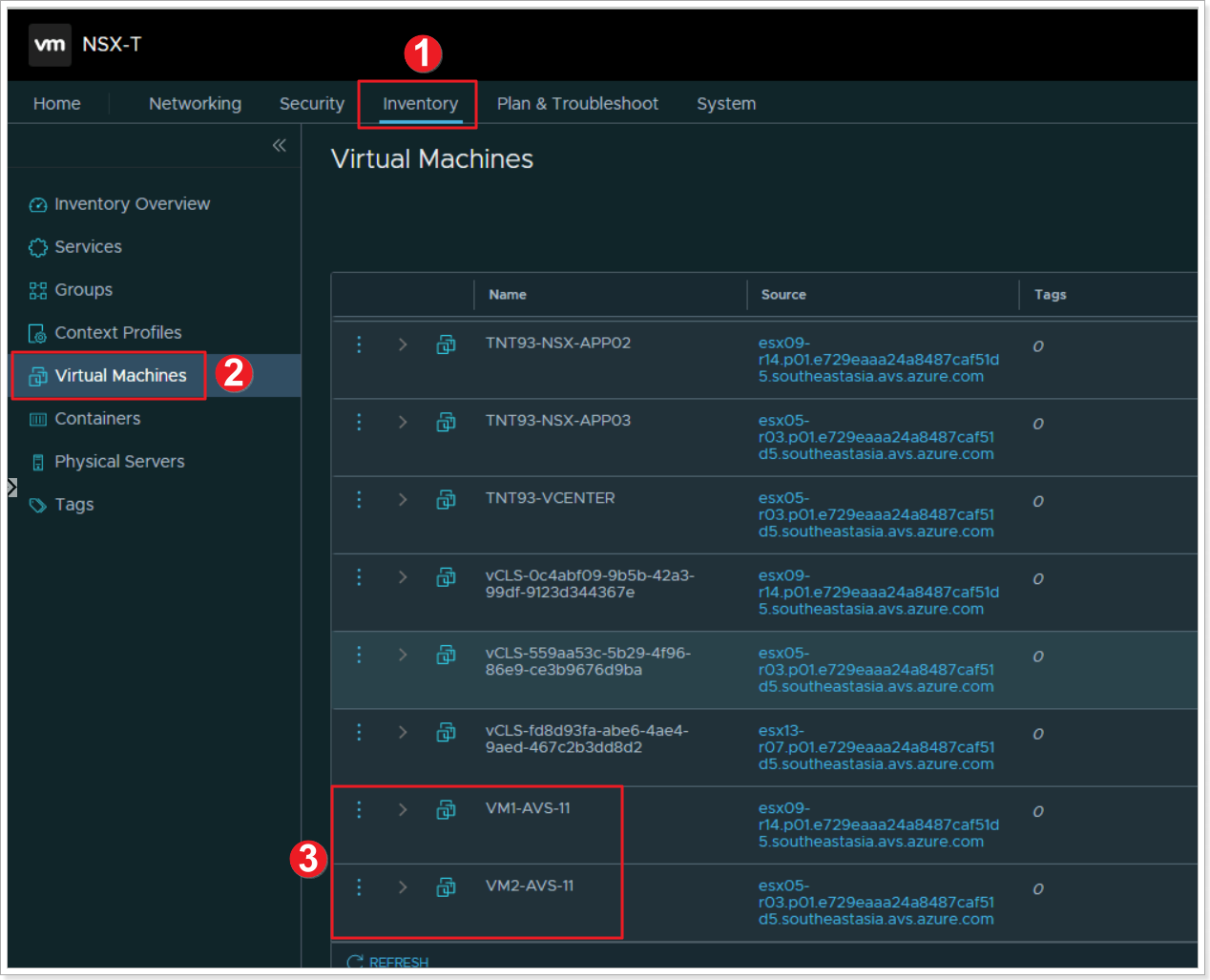Open actions menu for VM1-AVS-11
The image size is (1210, 980).
tap(359, 809)
